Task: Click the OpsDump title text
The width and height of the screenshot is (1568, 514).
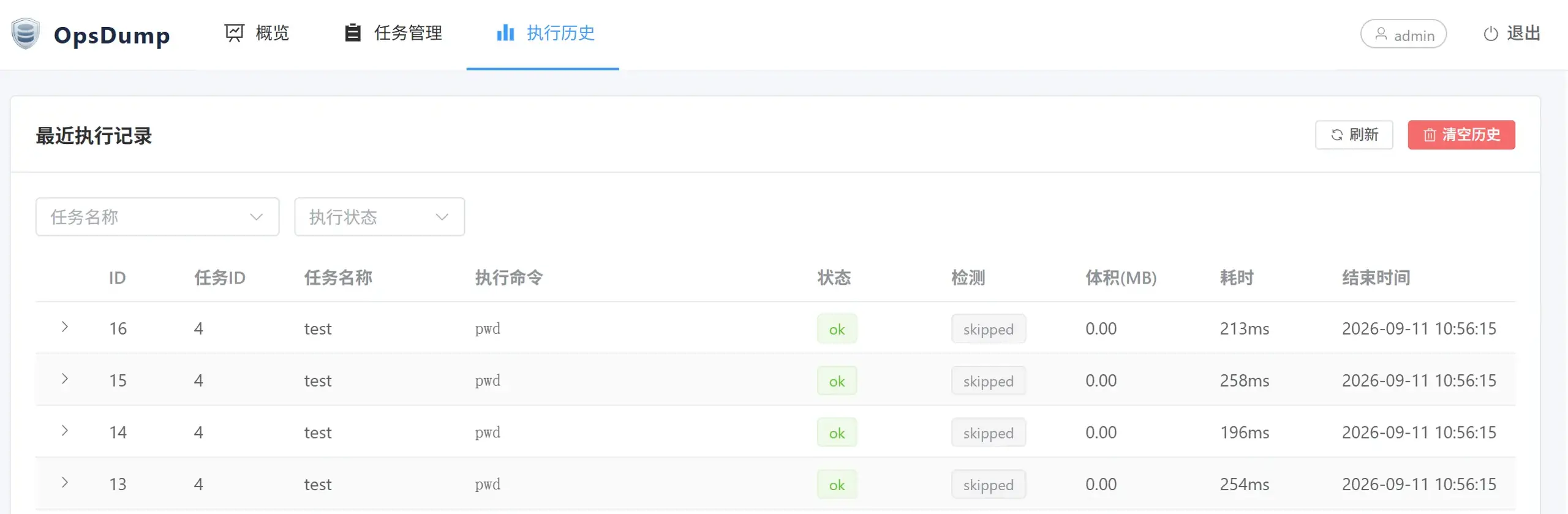Action: pos(112,36)
